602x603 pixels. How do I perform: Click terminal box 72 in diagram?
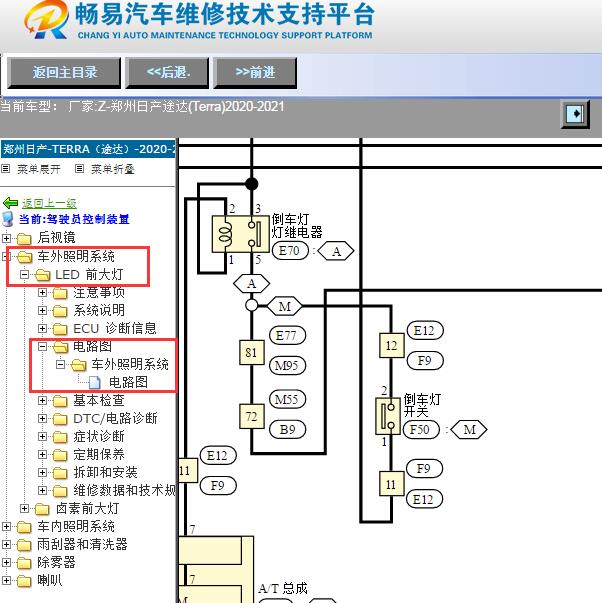coord(252,416)
